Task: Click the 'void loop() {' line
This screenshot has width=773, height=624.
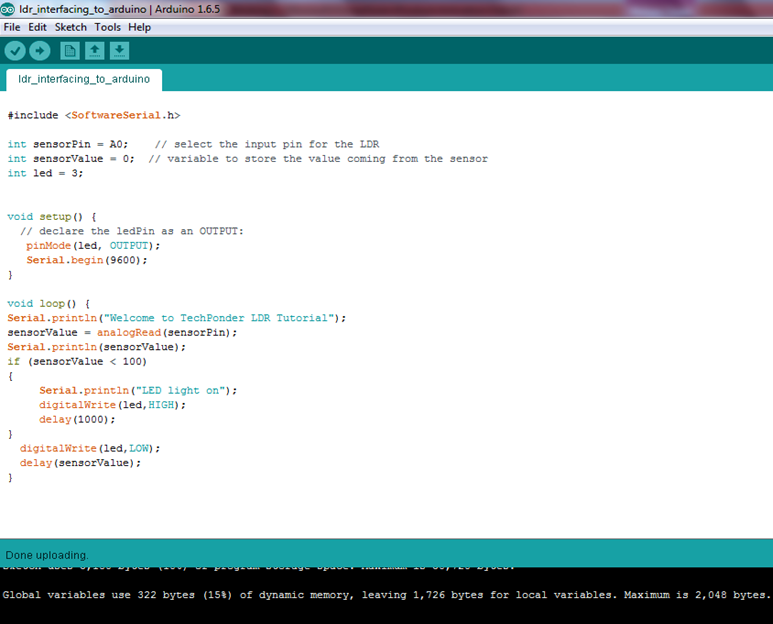Action: 48,304
